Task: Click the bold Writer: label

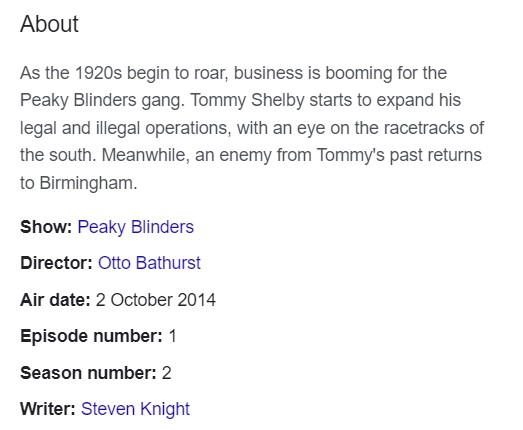Action: coord(48,409)
